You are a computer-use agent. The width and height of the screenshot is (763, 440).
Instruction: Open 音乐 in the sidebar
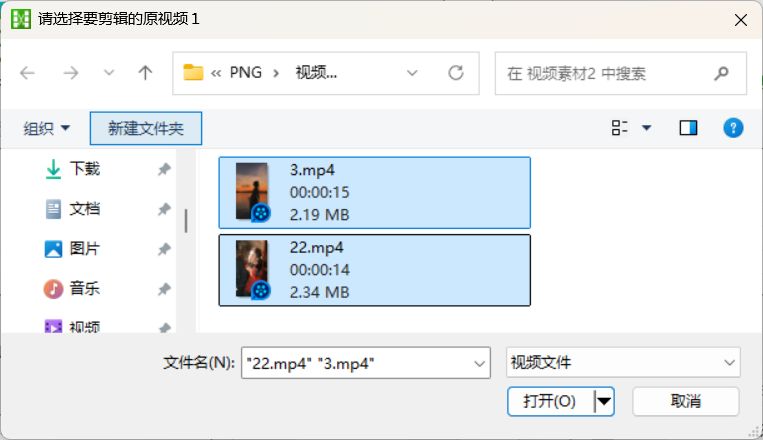tap(85, 289)
